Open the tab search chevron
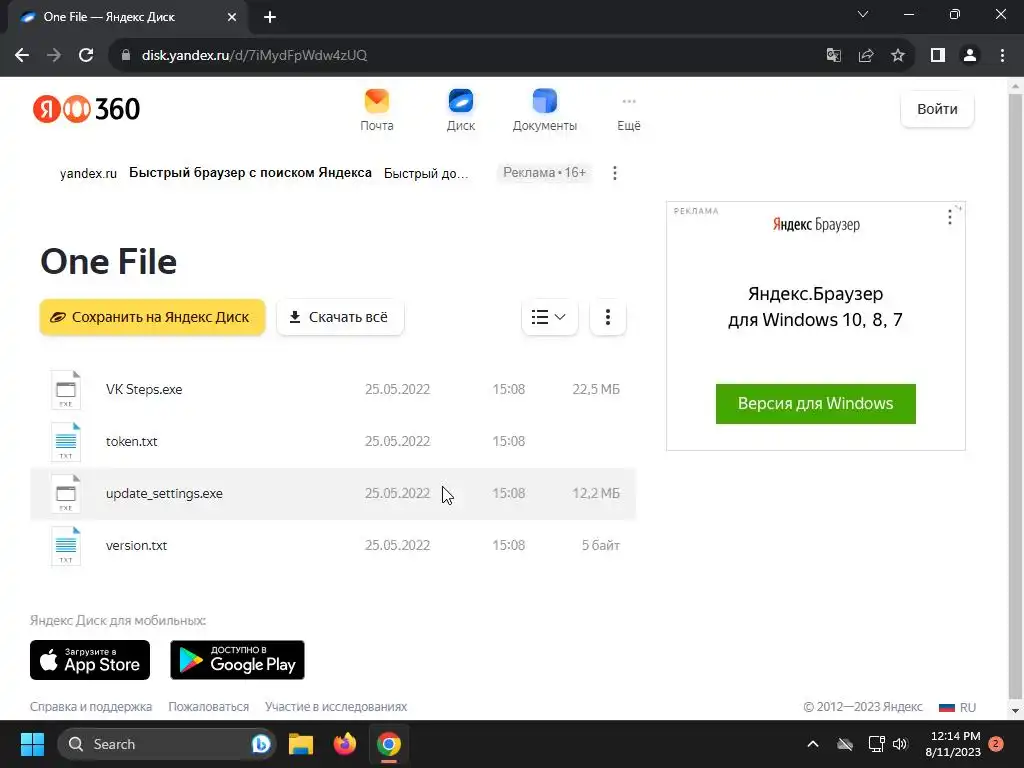Viewport: 1024px width, 768px height. click(x=863, y=14)
